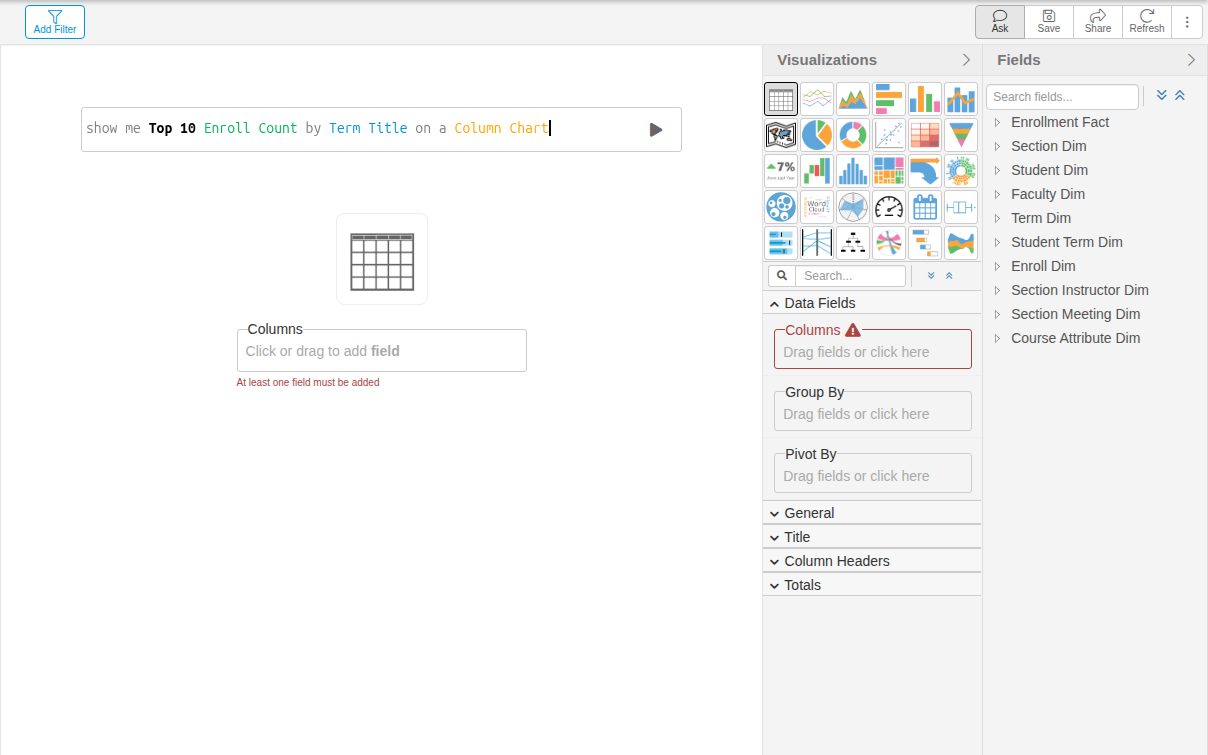Screen dimensions: 1208x755
Task: Select the Pie chart visualization
Action: [x=817, y=135]
